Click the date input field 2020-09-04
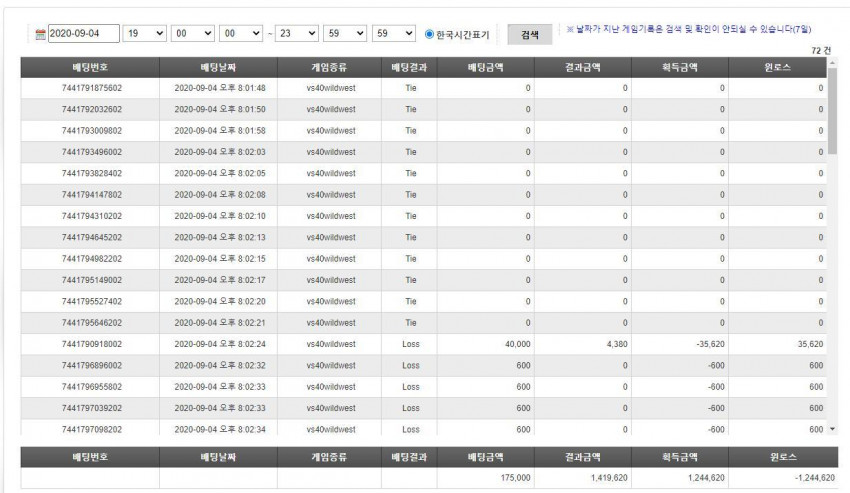Viewport: 850px width, 493px height. [83, 34]
